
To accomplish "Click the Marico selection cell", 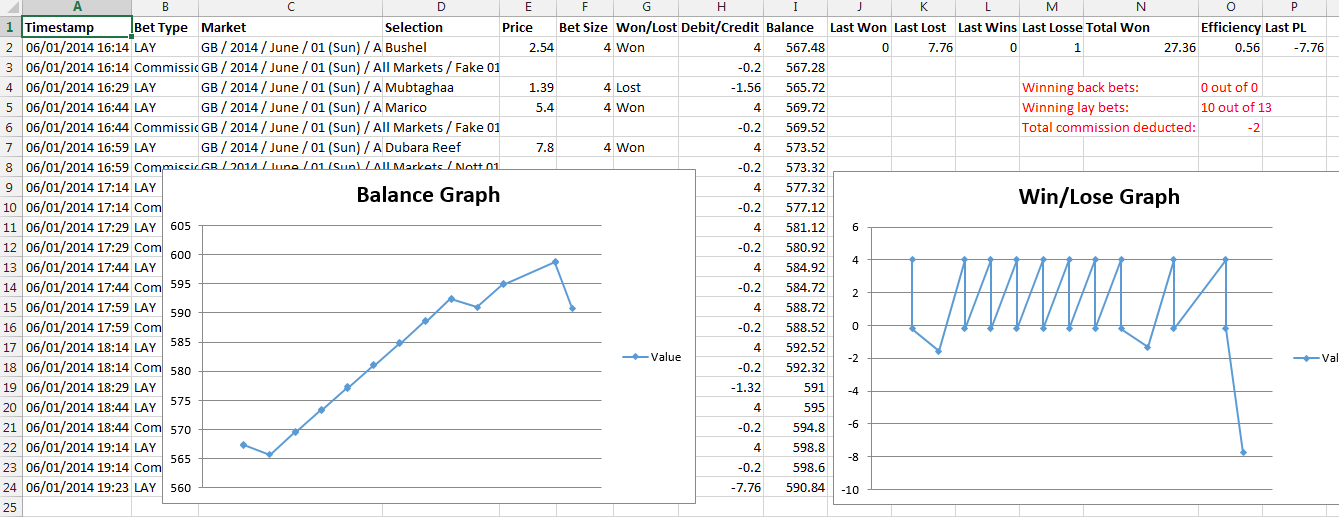I will 441,107.
